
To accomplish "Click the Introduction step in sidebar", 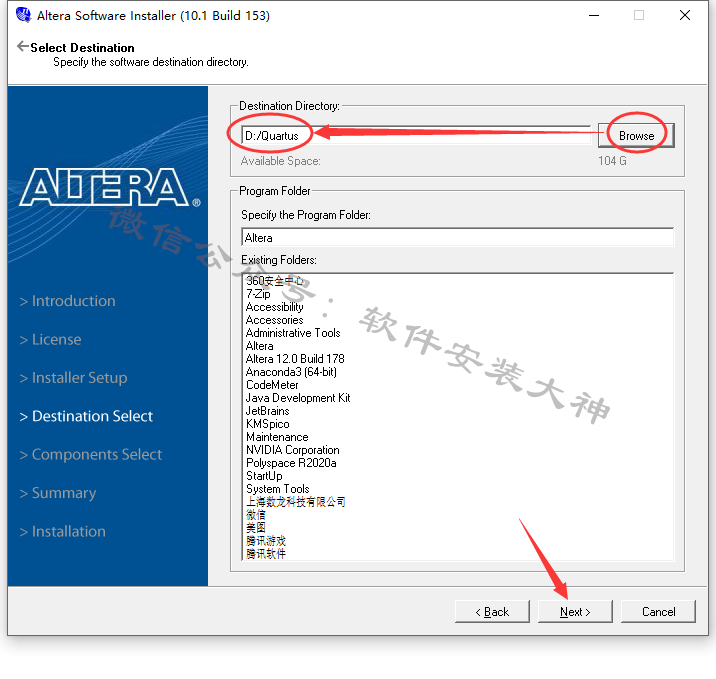I will (68, 301).
